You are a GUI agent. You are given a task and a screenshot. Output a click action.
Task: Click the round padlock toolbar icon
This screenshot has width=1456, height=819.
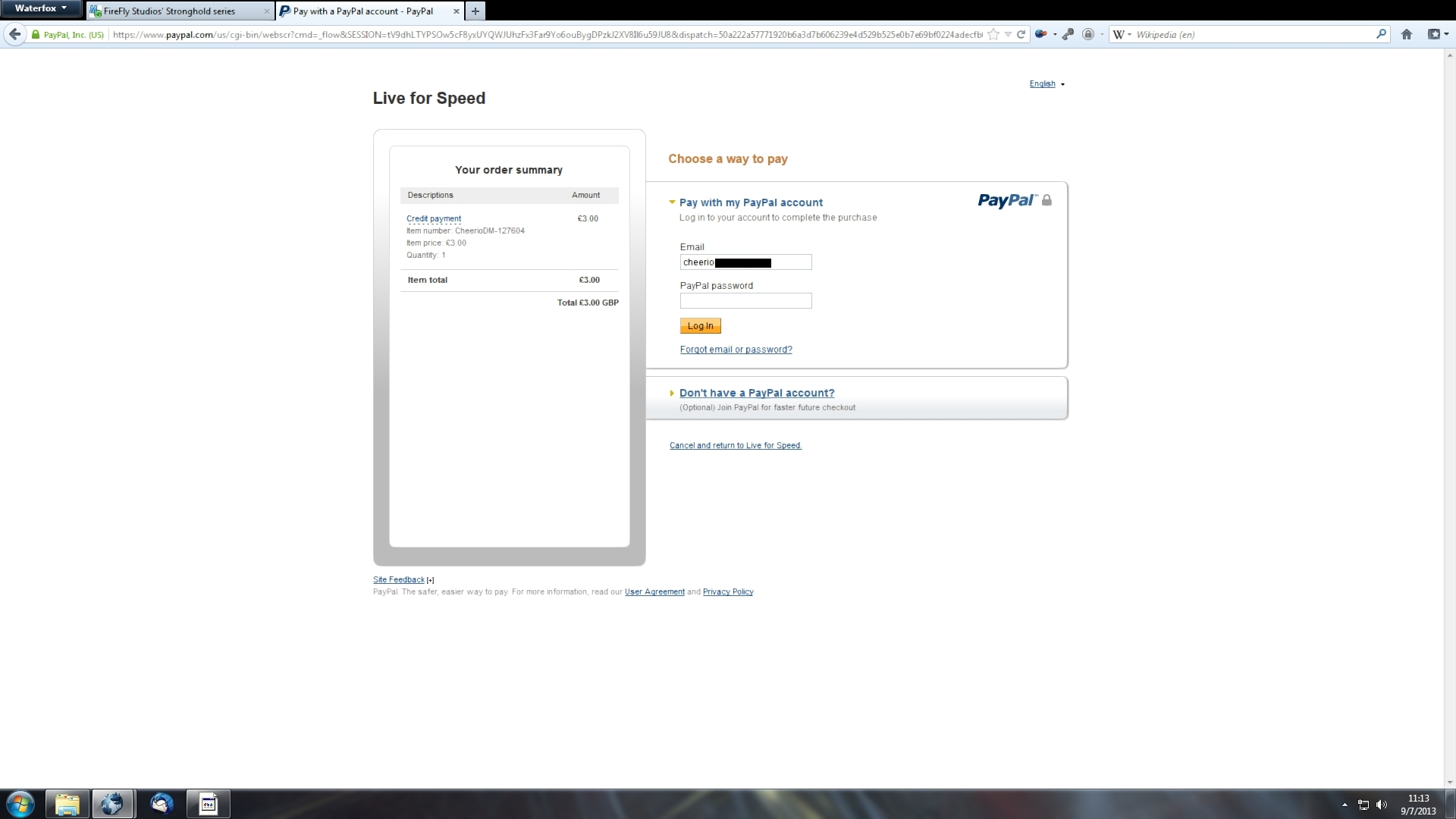1088,34
